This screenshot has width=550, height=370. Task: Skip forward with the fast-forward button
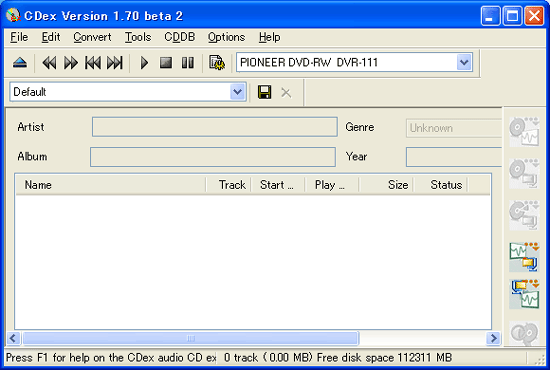pyautogui.click(x=71, y=63)
